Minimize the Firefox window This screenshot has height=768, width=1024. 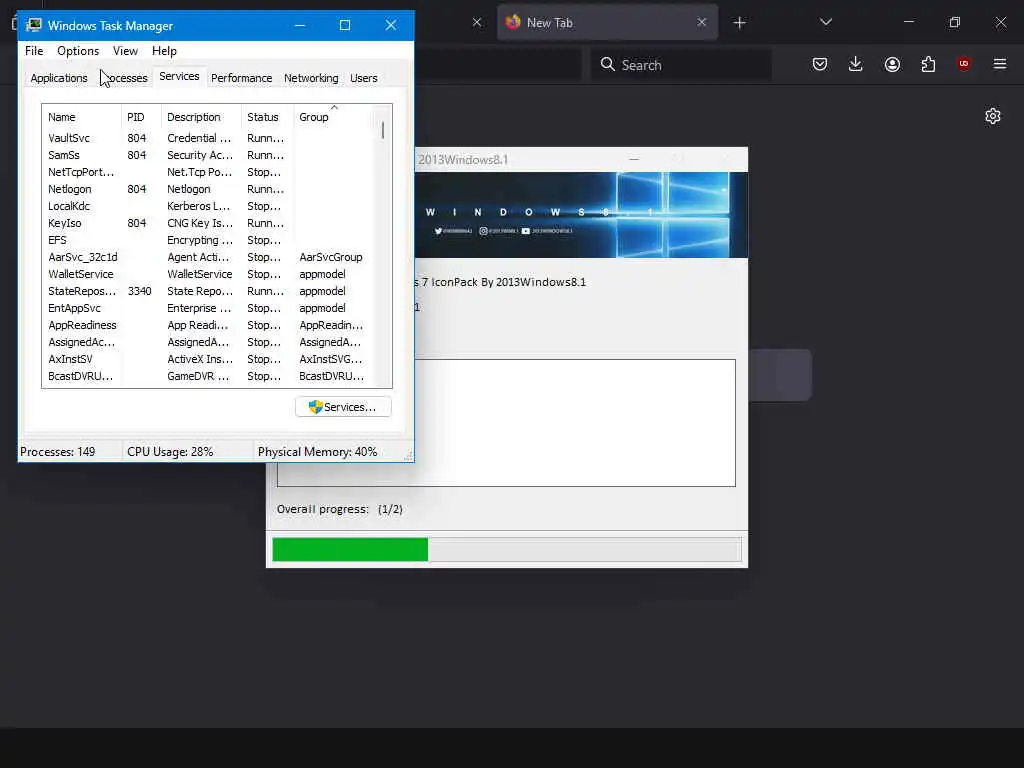point(909,22)
